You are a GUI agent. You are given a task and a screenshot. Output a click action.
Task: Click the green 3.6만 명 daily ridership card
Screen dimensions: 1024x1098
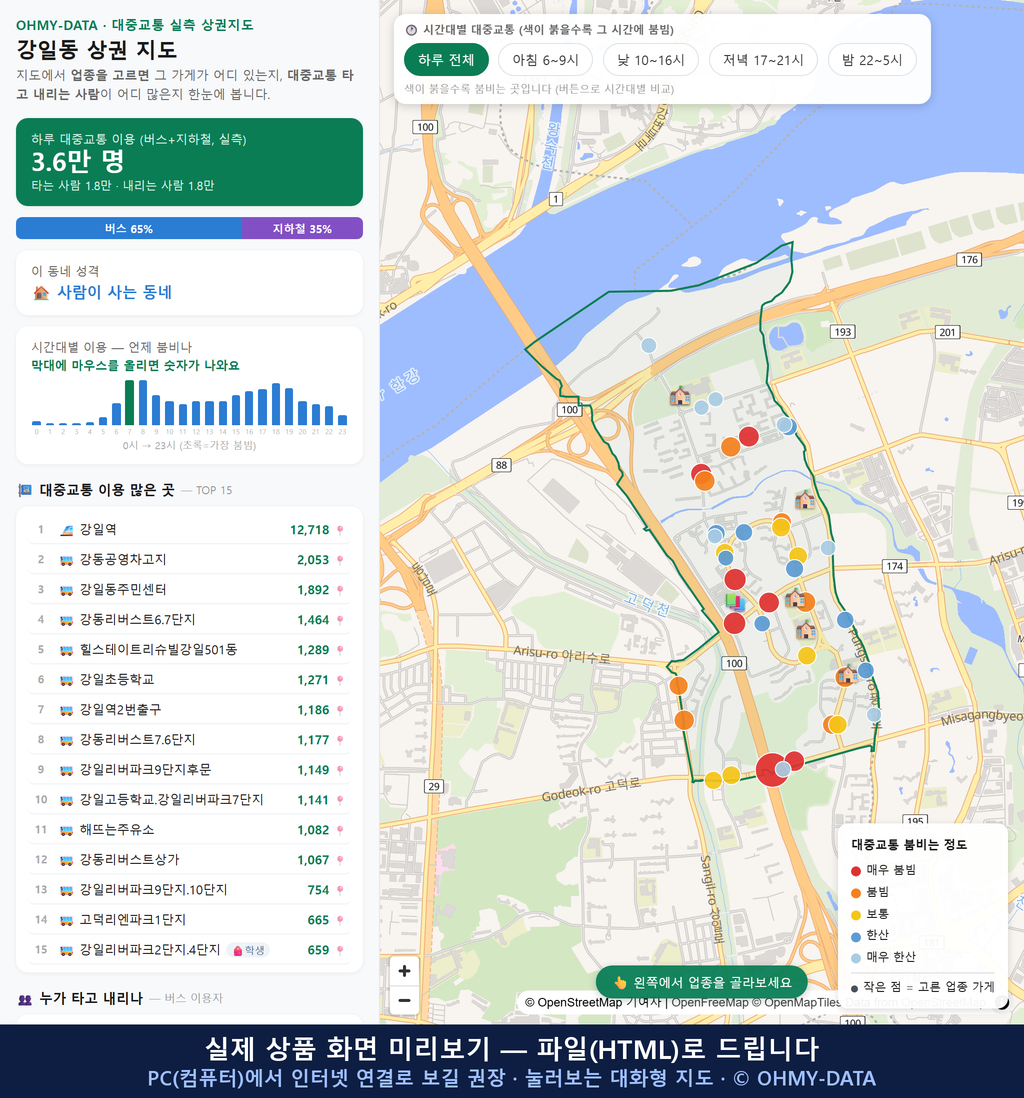click(189, 162)
